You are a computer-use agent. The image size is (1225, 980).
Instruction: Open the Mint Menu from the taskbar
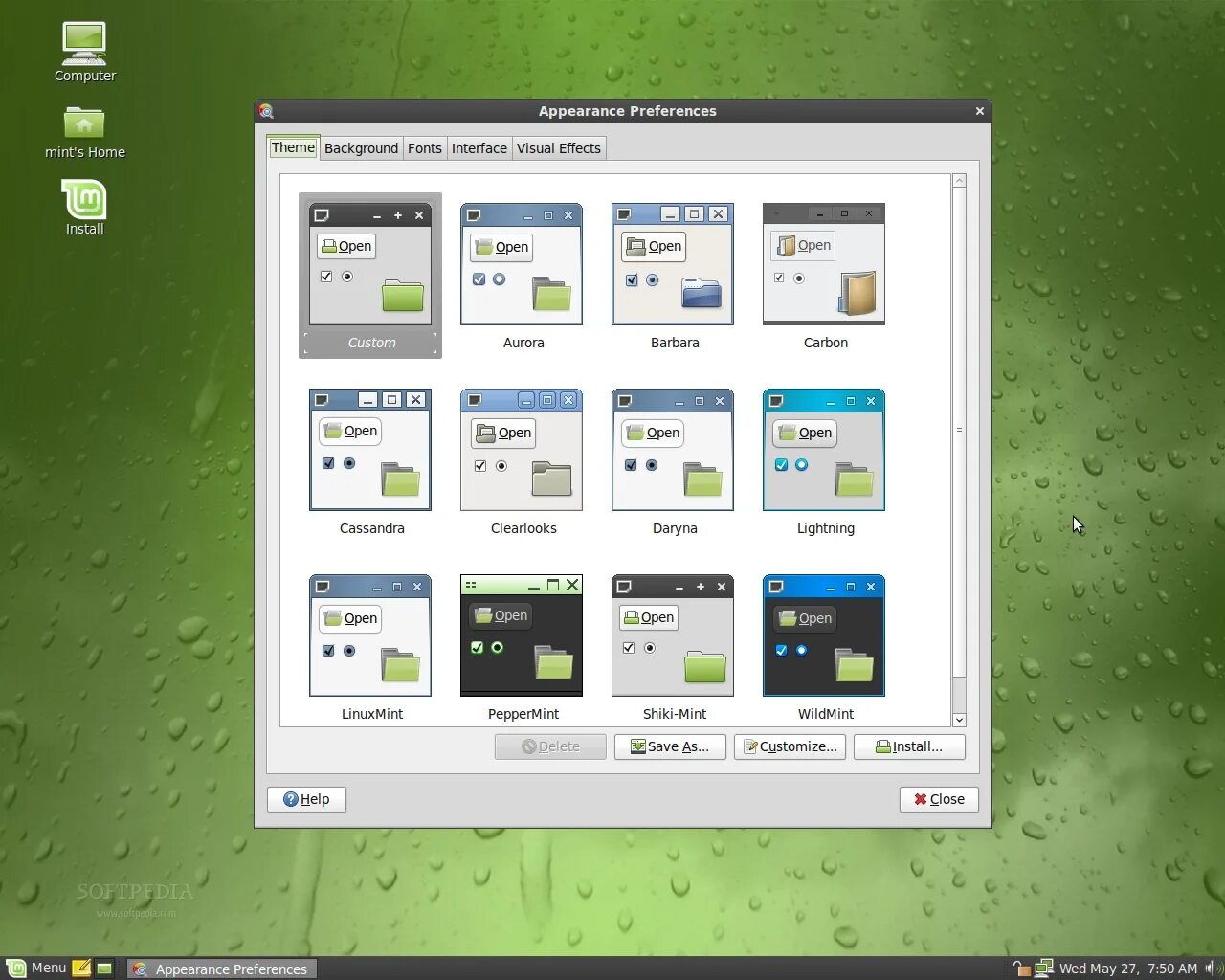pos(38,969)
